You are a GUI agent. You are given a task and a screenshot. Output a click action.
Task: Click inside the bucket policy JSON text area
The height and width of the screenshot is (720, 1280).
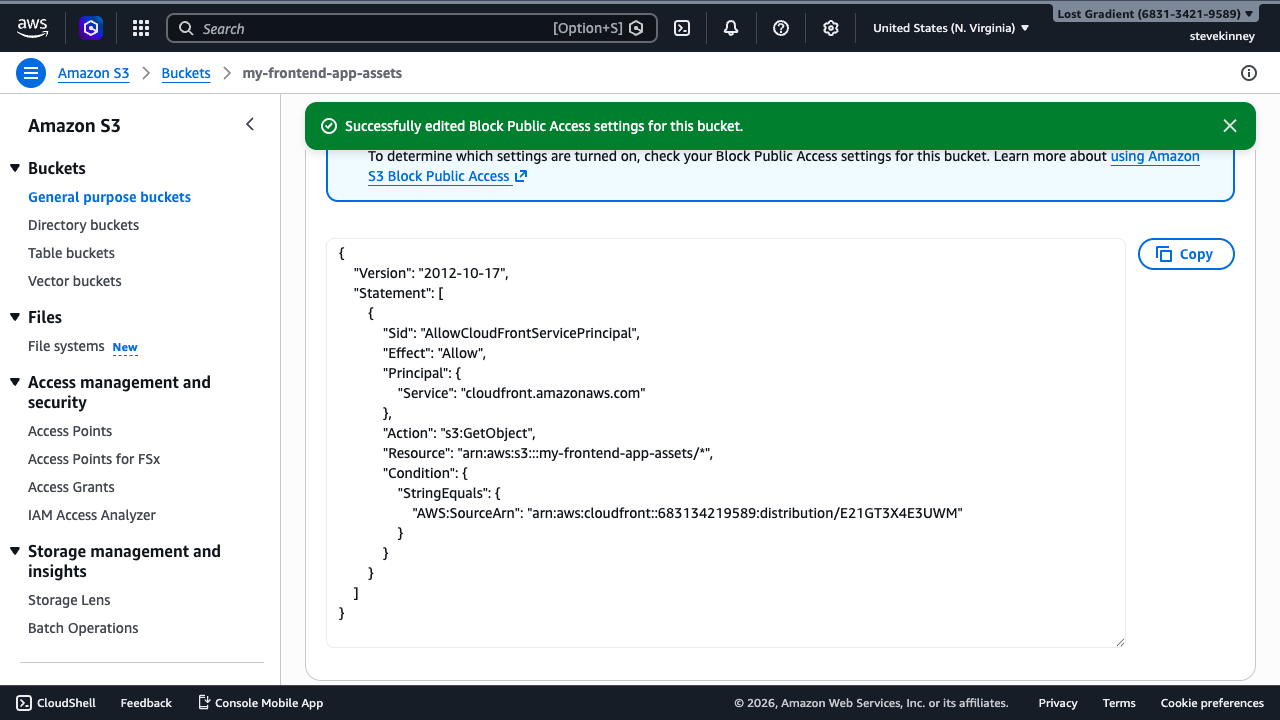click(x=726, y=443)
